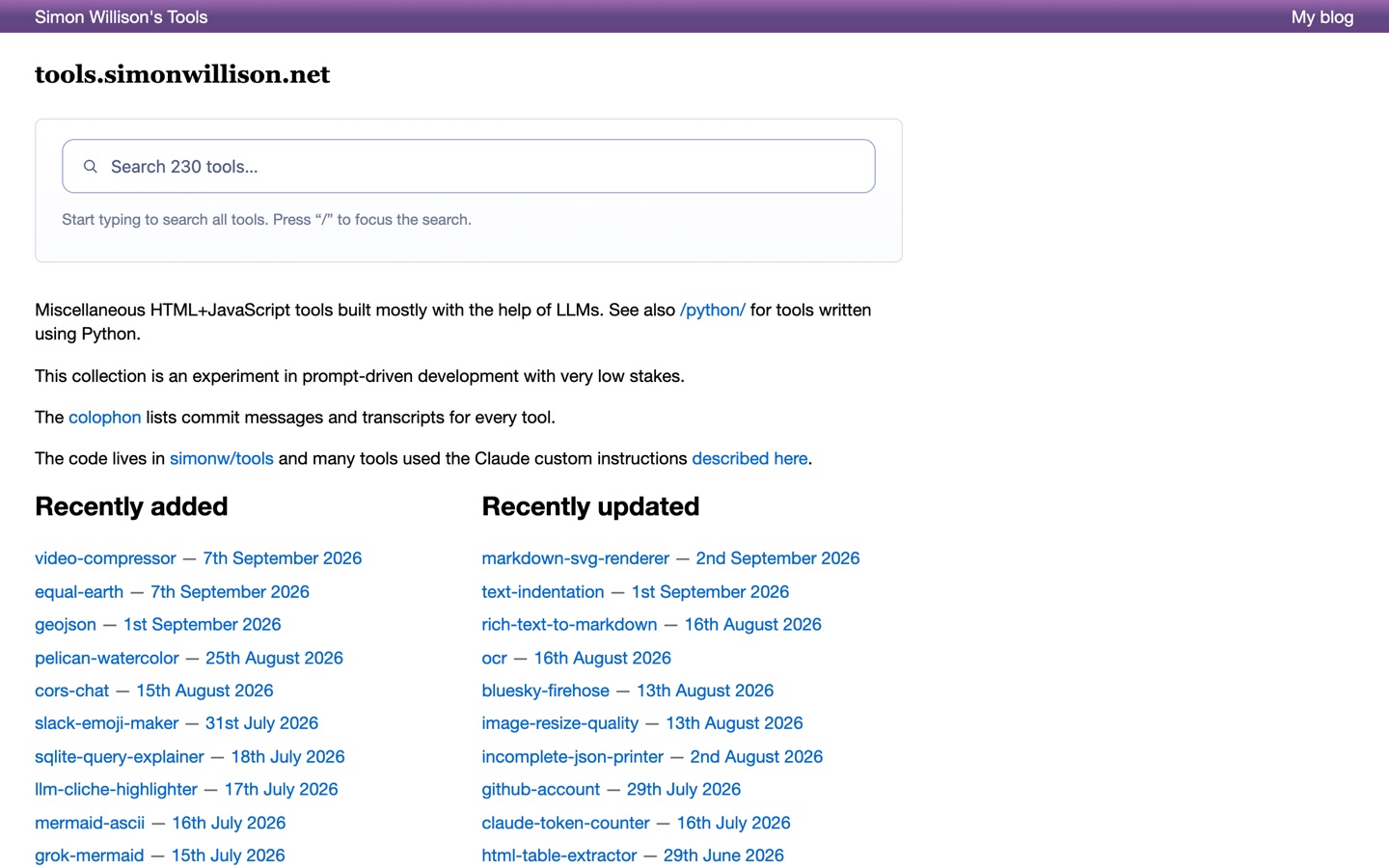
Task: Launch rich-text-to-markdown tool
Action: click(569, 625)
